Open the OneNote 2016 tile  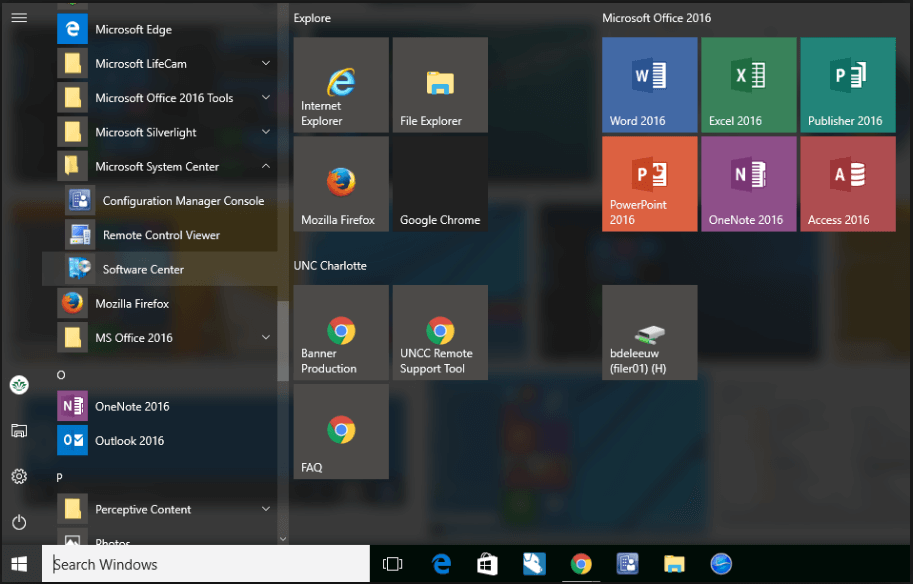(x=748, y=184)
